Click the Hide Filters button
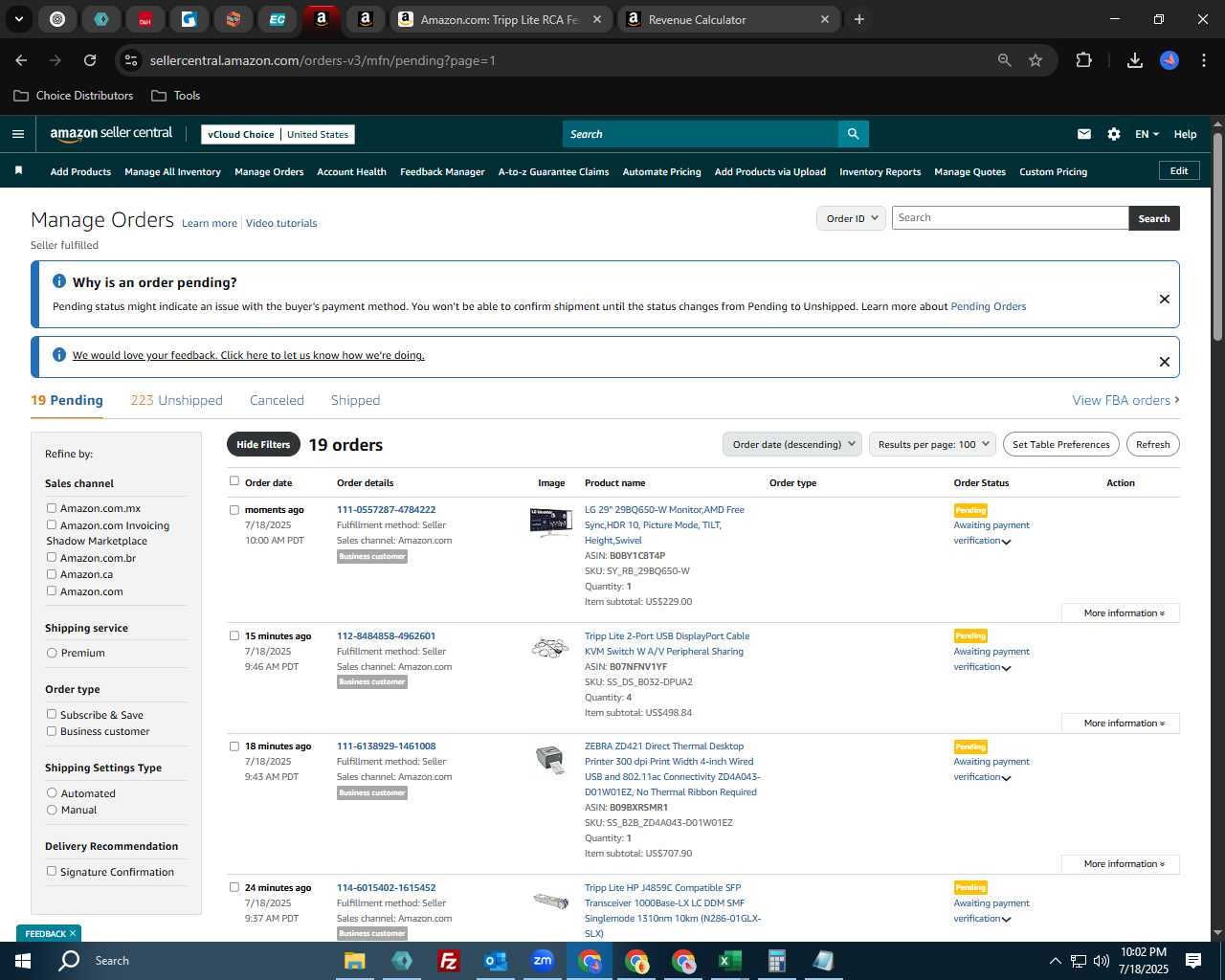1225x980 pixels. tap(262, 444)
